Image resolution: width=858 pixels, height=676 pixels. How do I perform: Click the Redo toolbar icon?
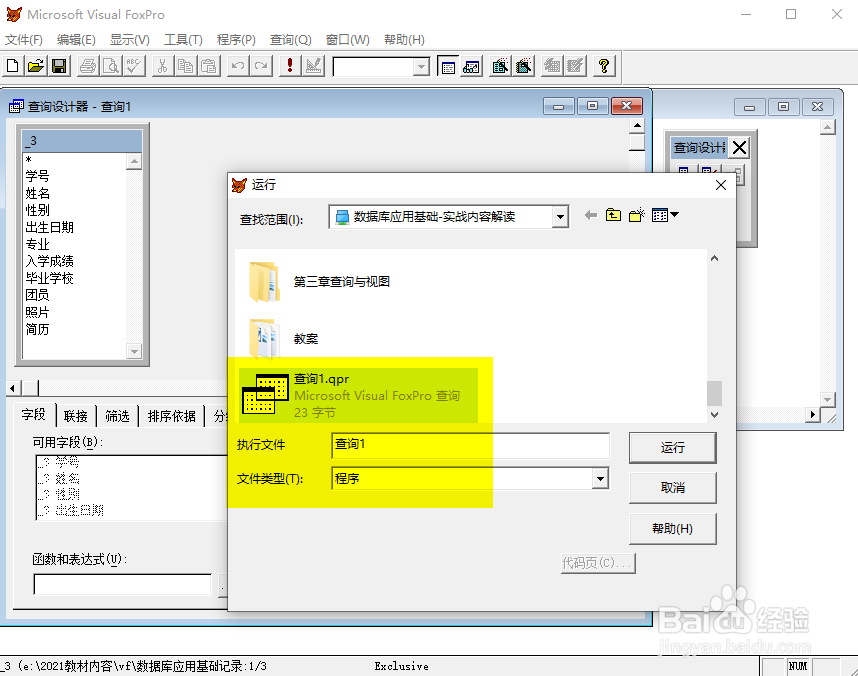tap(261, 66)
